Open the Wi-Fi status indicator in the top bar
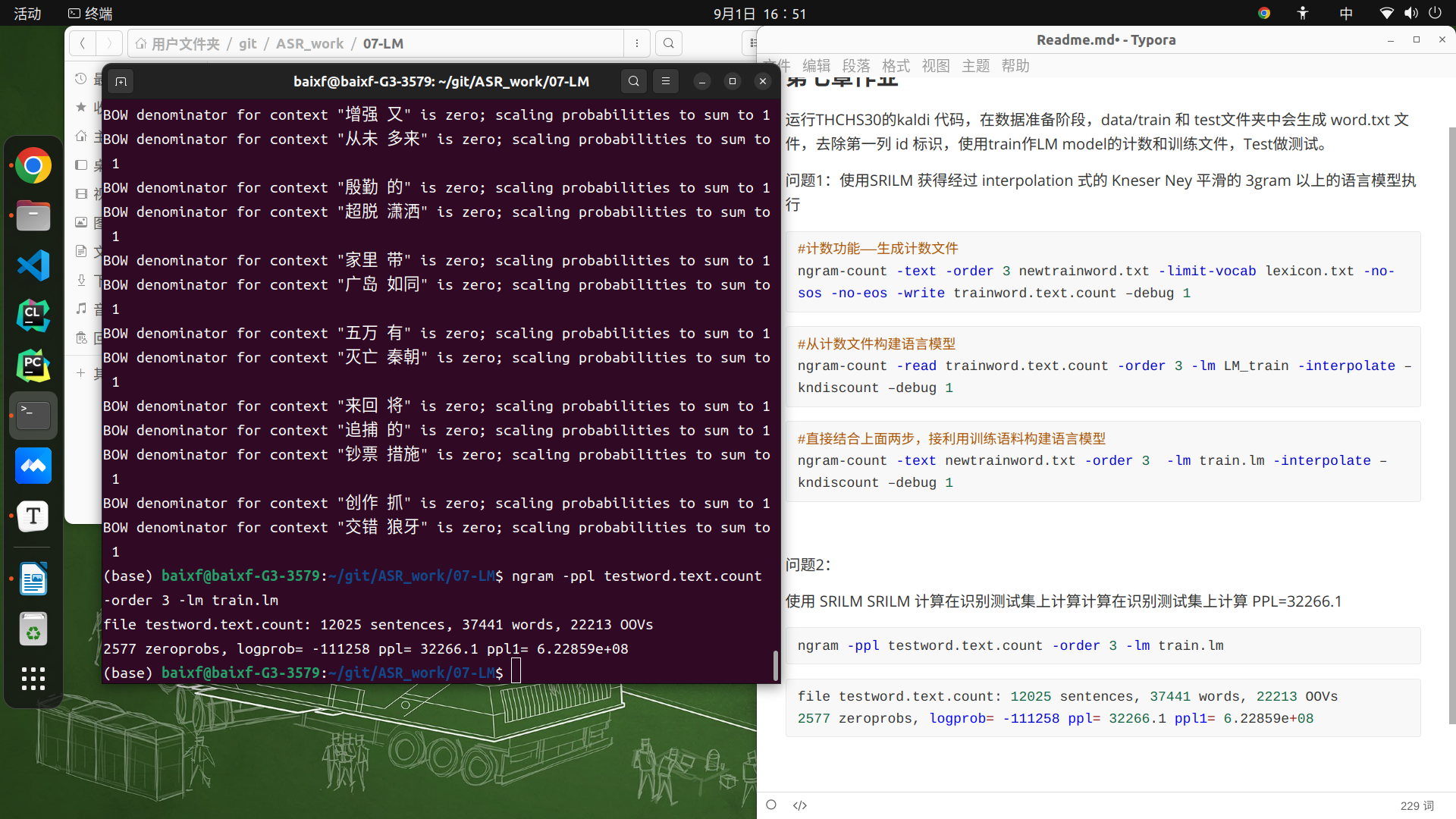Screen dimensions: 1456x819 [1386, 13]
